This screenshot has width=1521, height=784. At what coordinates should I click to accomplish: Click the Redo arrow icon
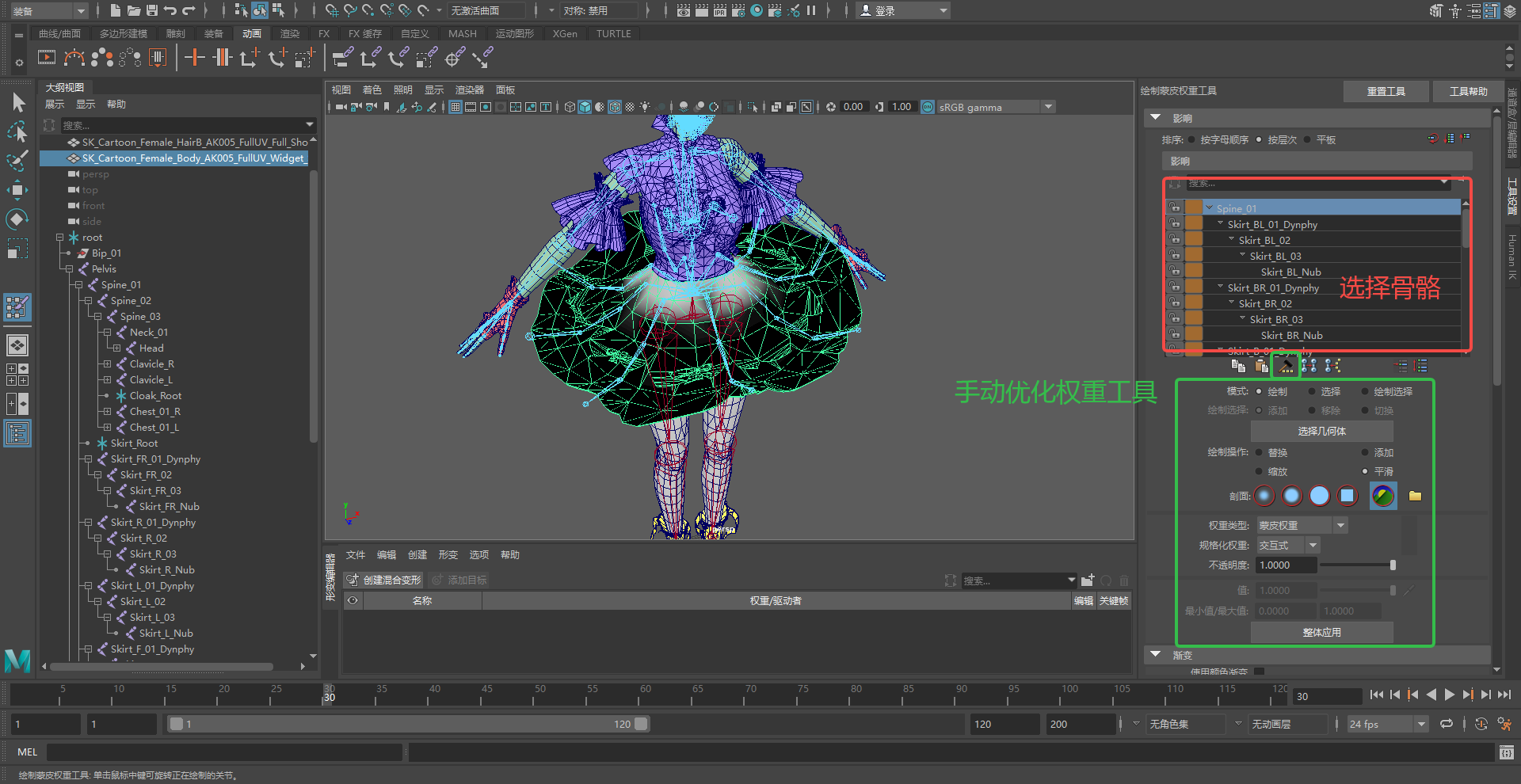pyautogui.click(x=189, y=10)
